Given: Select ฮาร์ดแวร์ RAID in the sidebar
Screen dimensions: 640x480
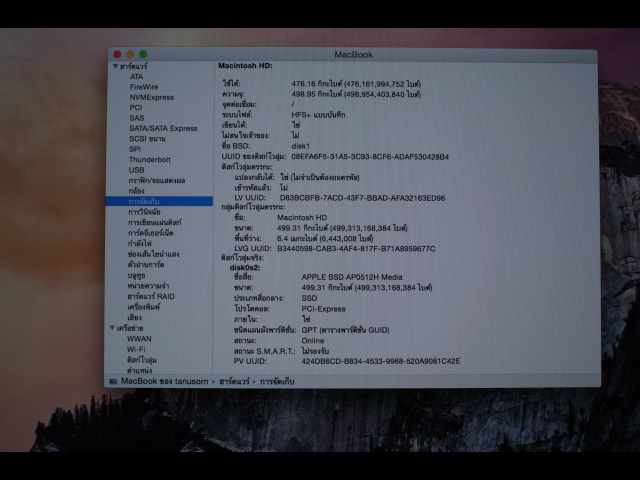Looking at the screenshot, I should (x=151, y=296).
